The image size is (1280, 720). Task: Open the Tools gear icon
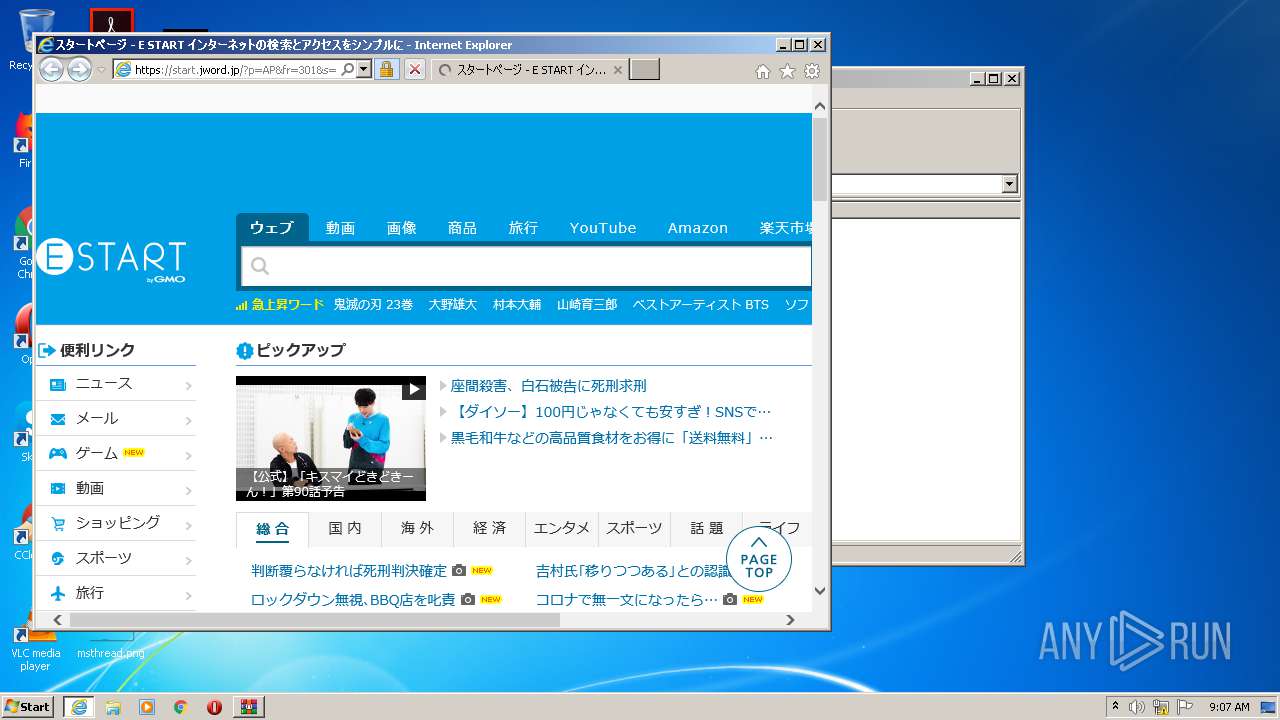coord(812,71)
